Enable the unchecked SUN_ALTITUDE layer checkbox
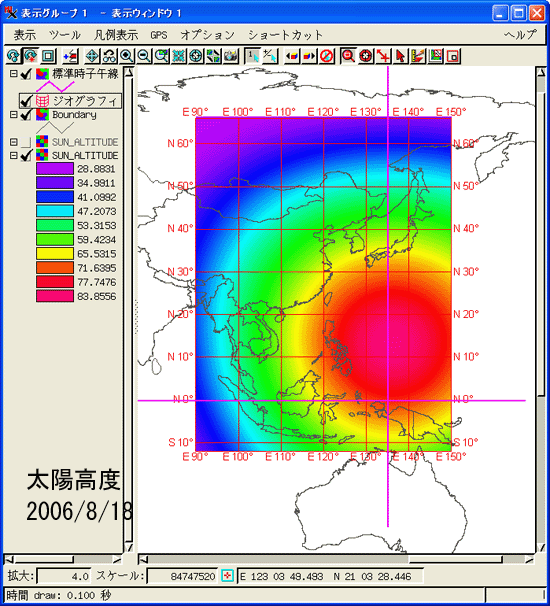 click(26, 142)
